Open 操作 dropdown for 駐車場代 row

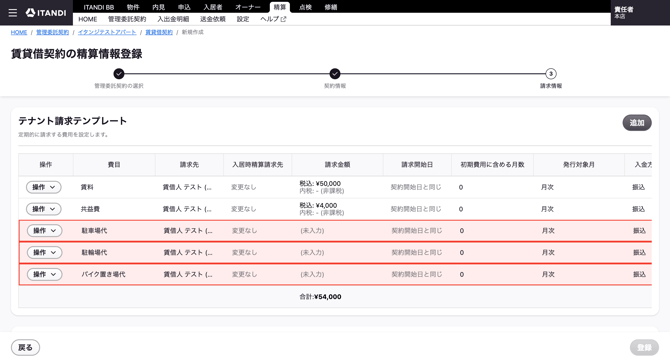(x=44, y=231)
